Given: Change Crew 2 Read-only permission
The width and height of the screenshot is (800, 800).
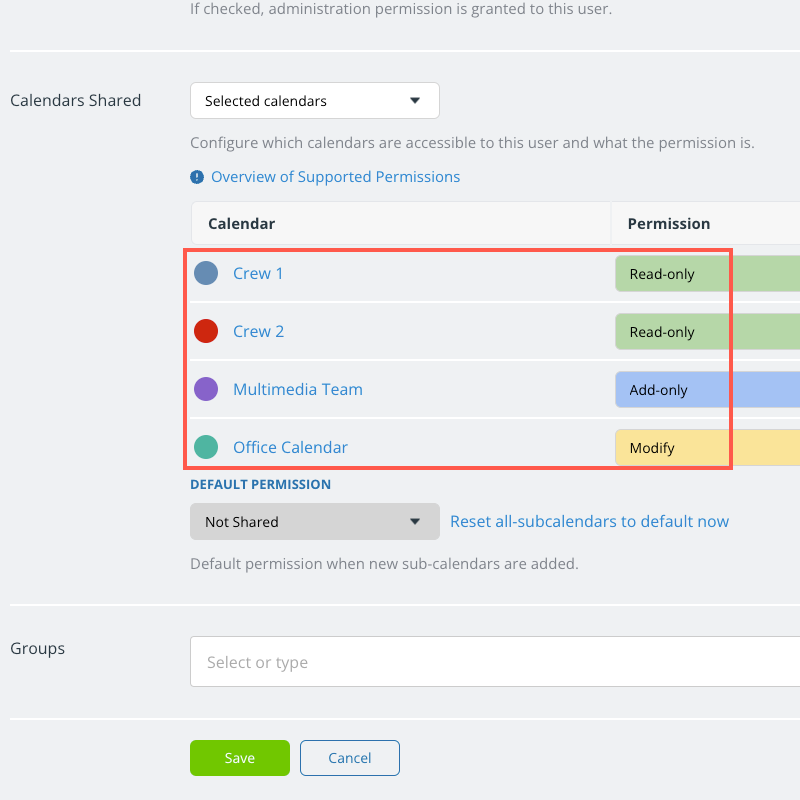Looking at the screenshot, I should pos(708,332).
